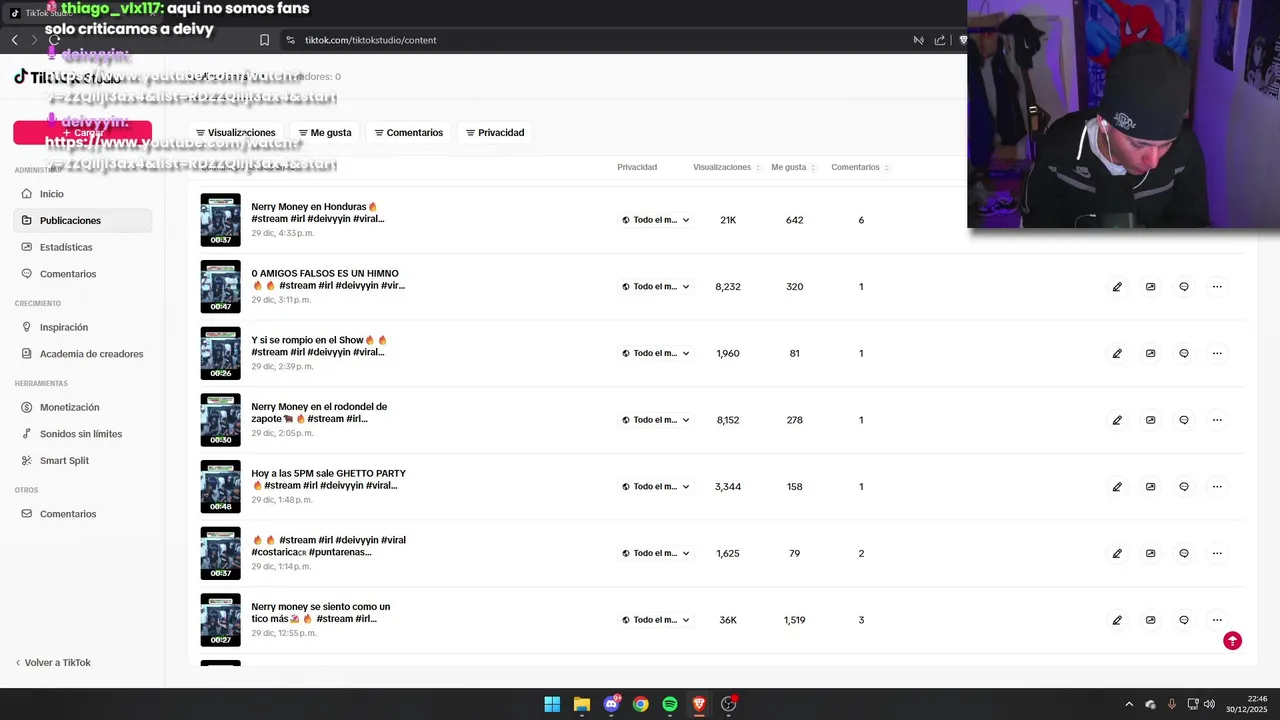View analytics icon for 'Y si se rompio' post
Image resolution: width=1280 pixels, height=720 pixels.
(1150, 353)
